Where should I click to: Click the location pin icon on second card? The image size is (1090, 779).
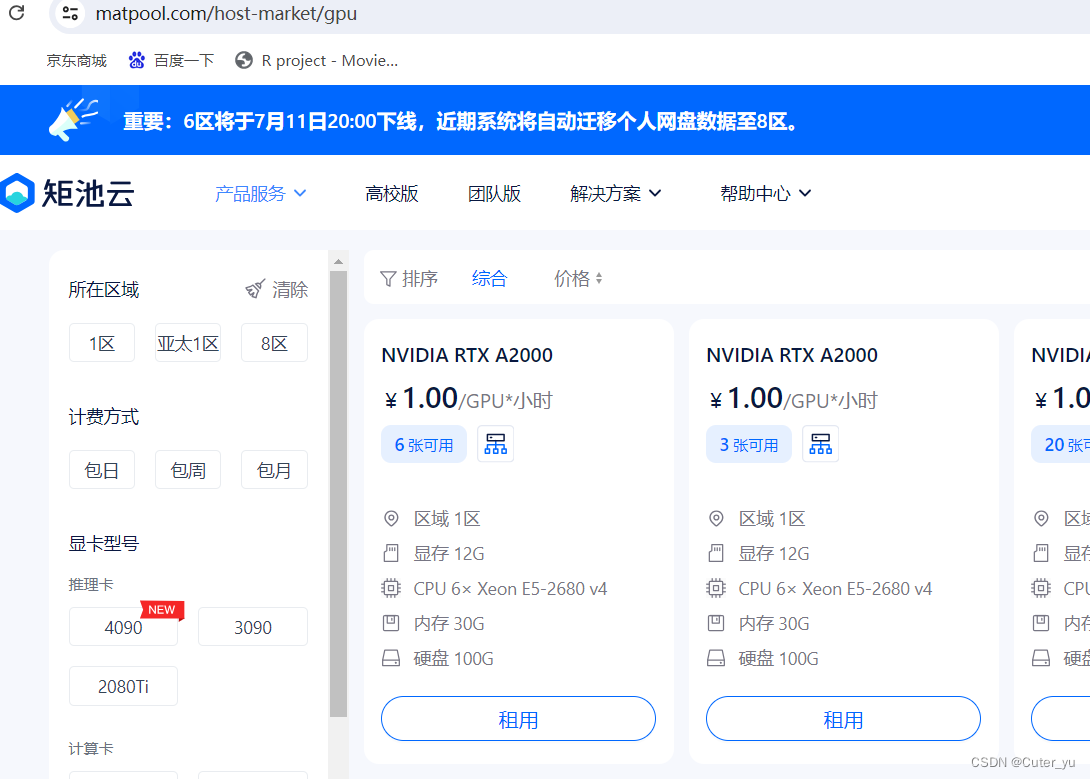716,518
